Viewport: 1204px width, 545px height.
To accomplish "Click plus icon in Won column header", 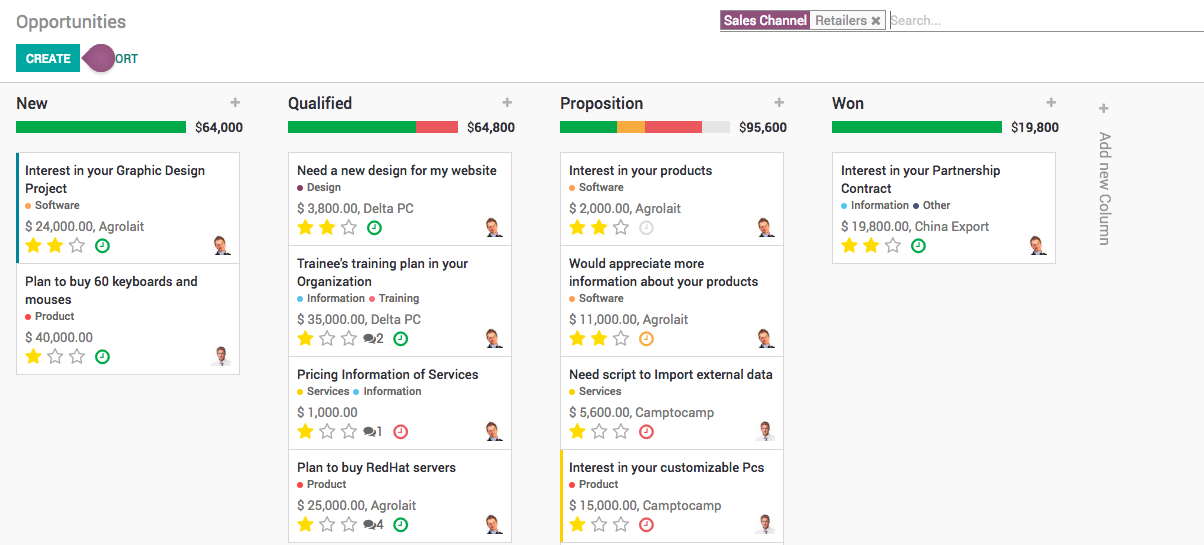I will (1051, 103).
